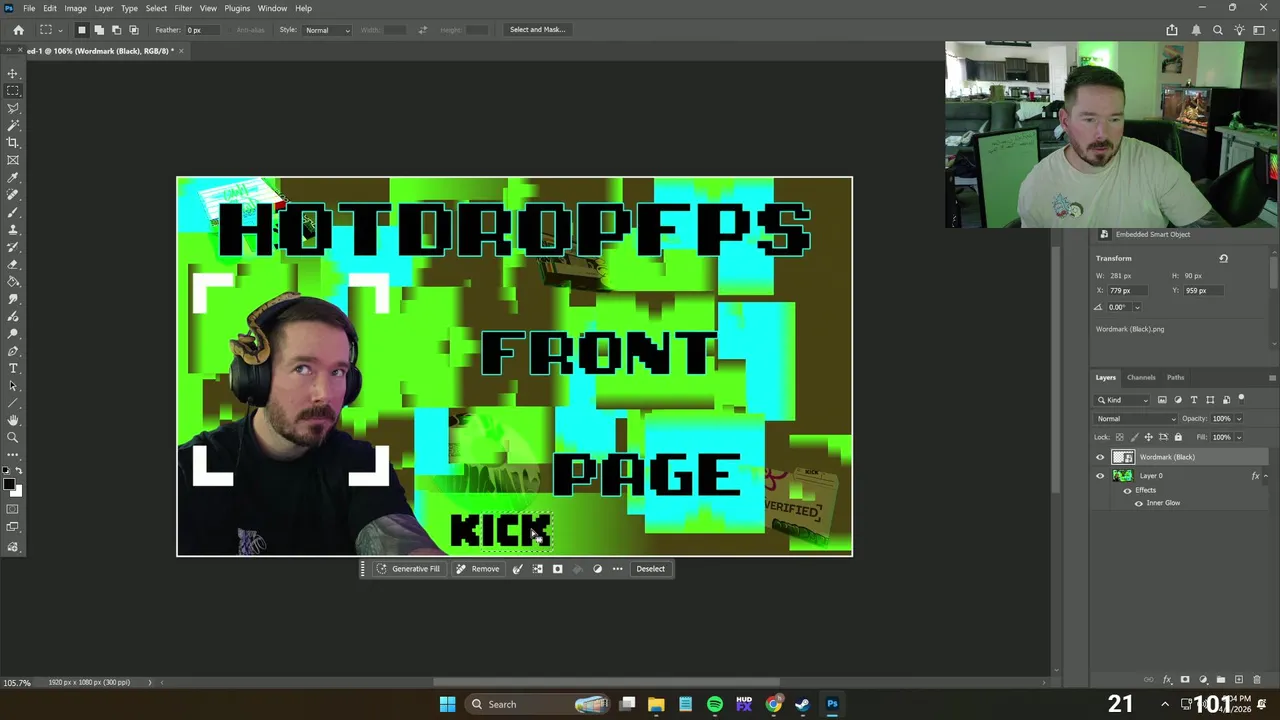Viewport: 1280px width, 720px height.
Task: Open the Plugins menu
Action: tap(237, 8)
